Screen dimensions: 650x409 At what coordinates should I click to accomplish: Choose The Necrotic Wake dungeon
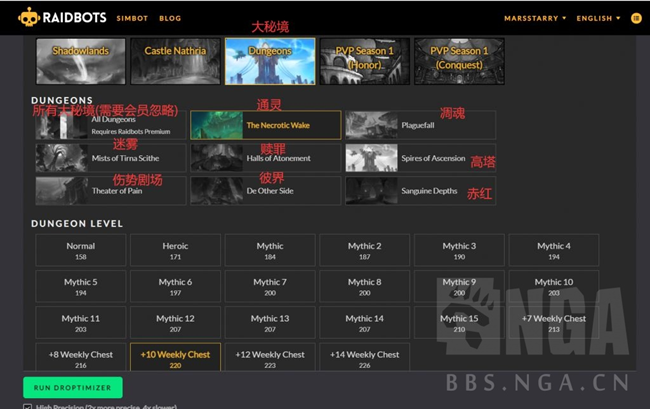point(266,125)
